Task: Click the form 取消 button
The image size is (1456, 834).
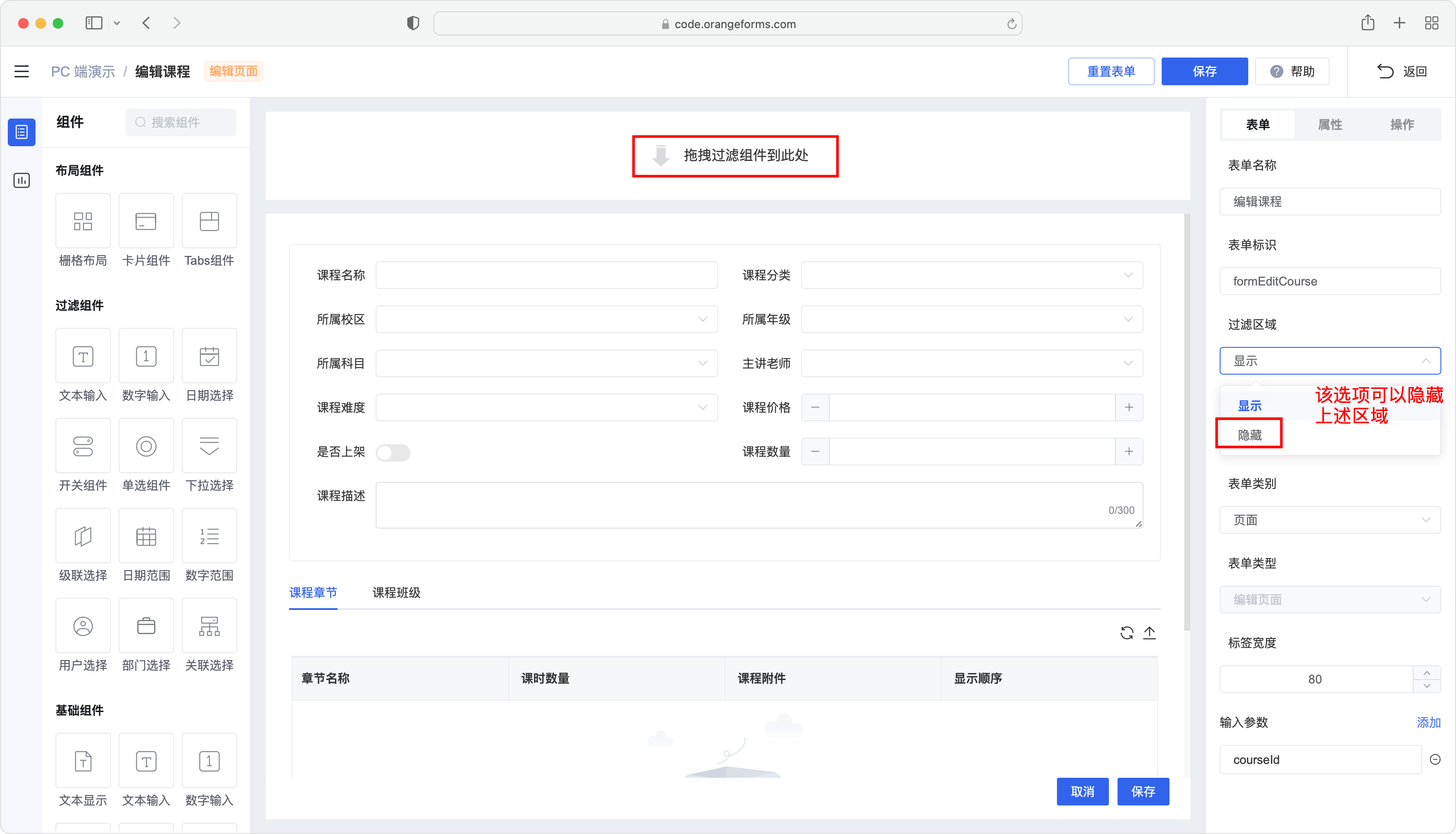Action: [1083, 792]
